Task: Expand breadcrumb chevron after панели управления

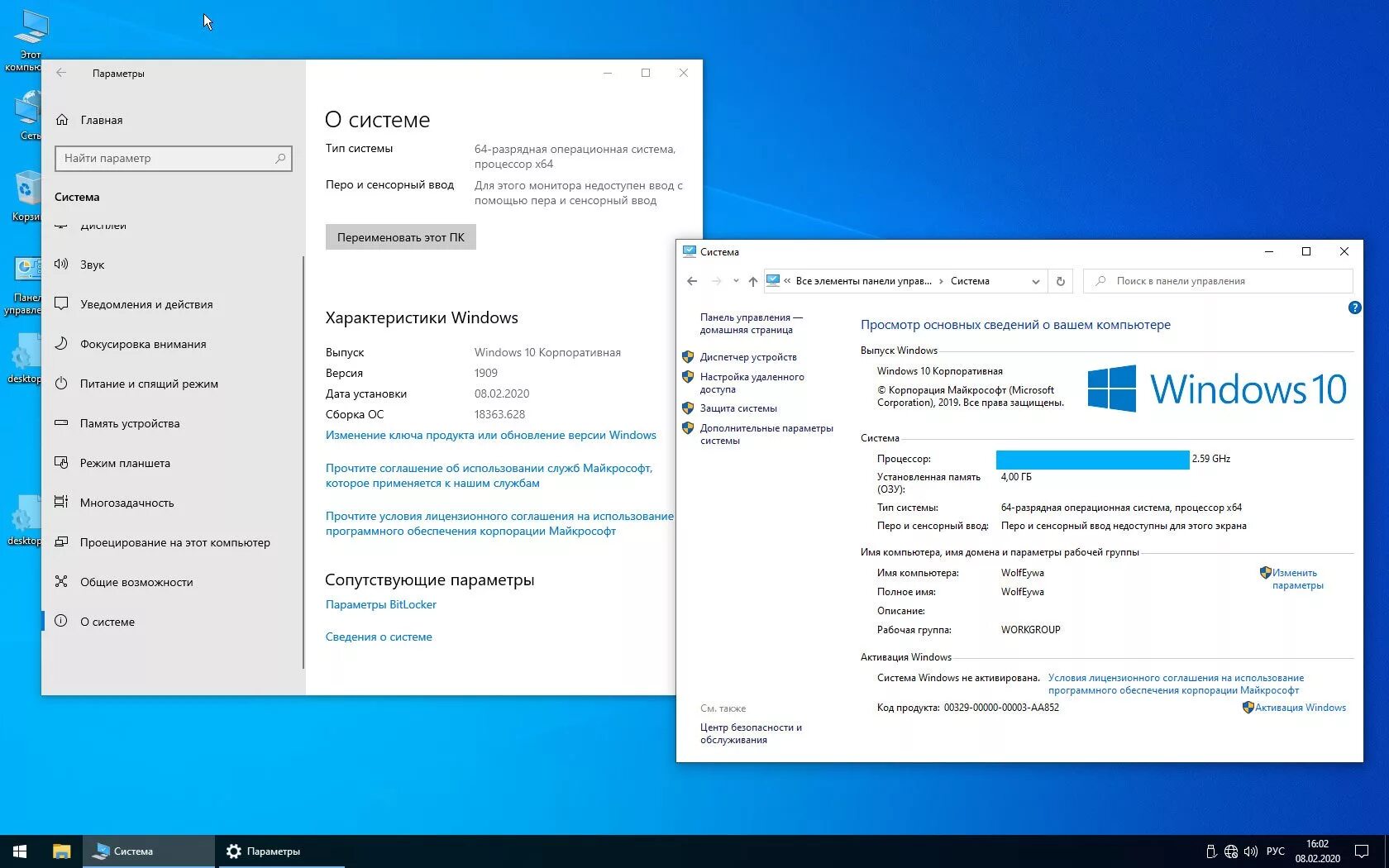Action: (940, 281)
